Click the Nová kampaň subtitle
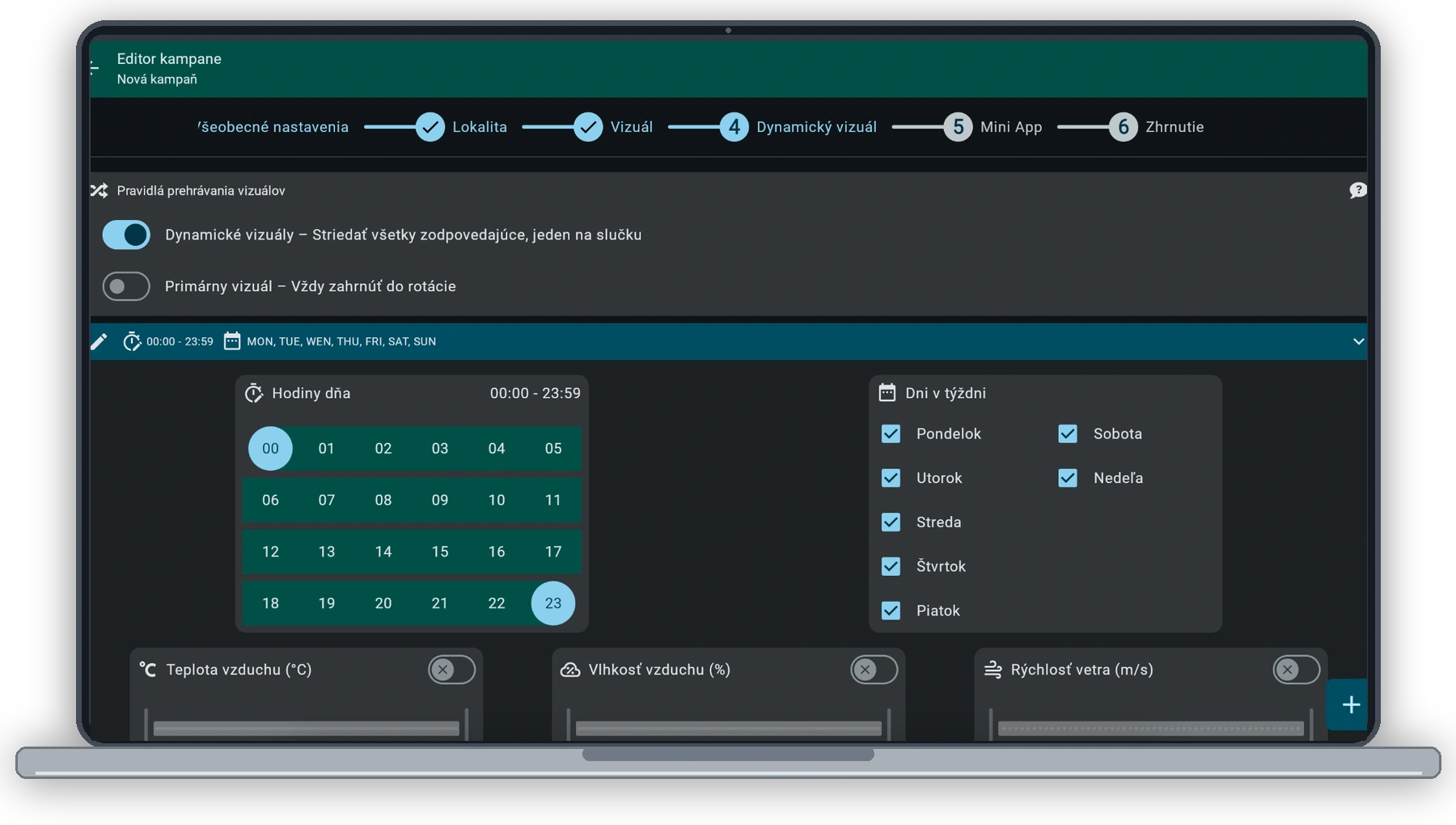Viewport: 1456px width, 825px height. click(x=157, y=79)
